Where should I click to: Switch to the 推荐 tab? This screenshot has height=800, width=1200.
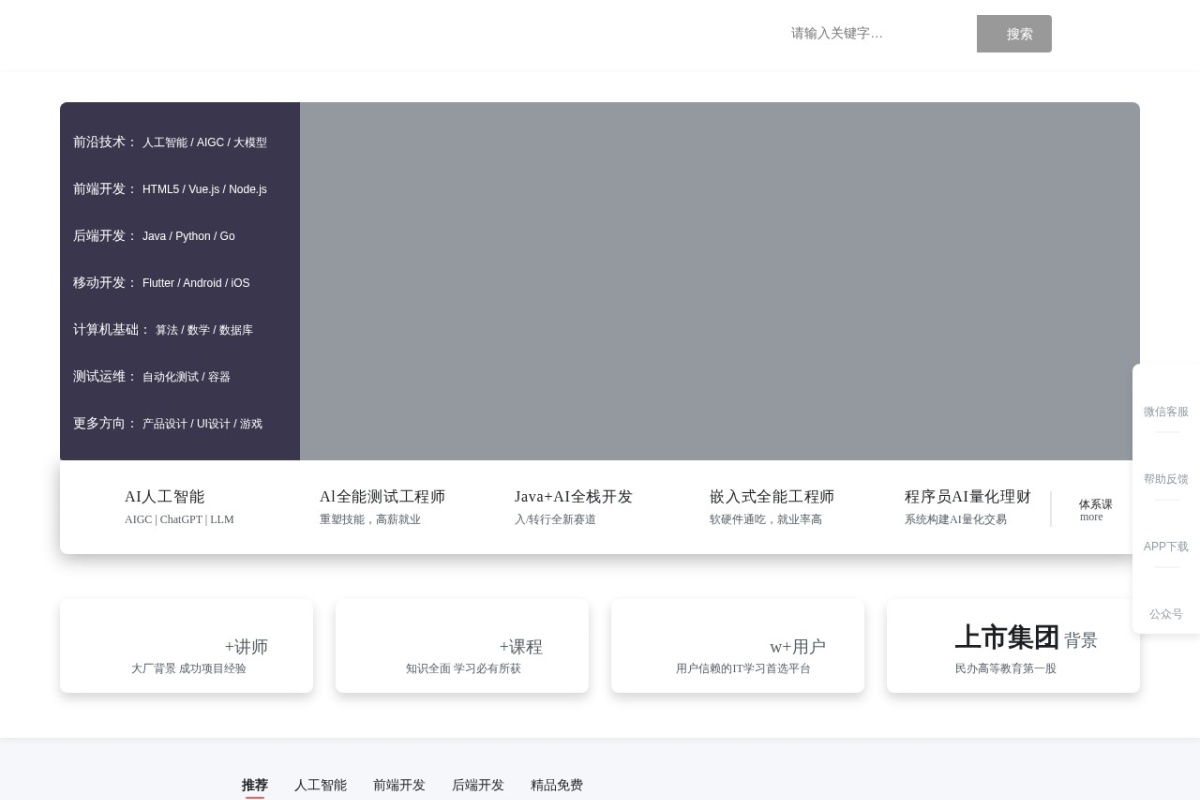[255, 786]
